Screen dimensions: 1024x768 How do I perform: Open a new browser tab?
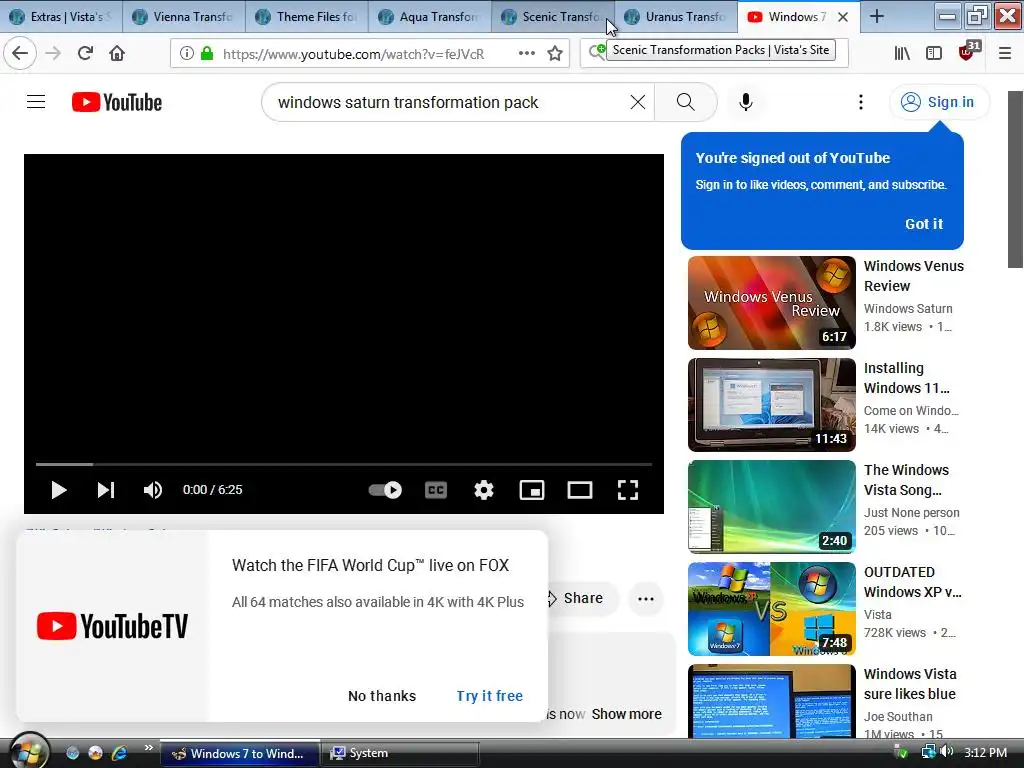[877, 17]
